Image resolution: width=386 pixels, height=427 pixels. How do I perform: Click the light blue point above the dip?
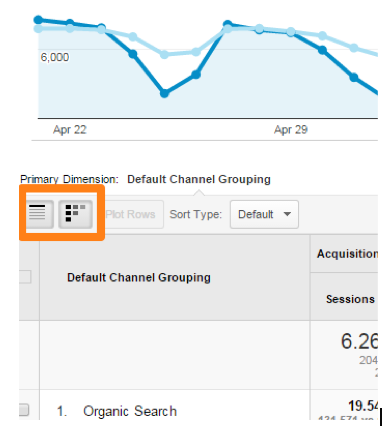[164, 54]
